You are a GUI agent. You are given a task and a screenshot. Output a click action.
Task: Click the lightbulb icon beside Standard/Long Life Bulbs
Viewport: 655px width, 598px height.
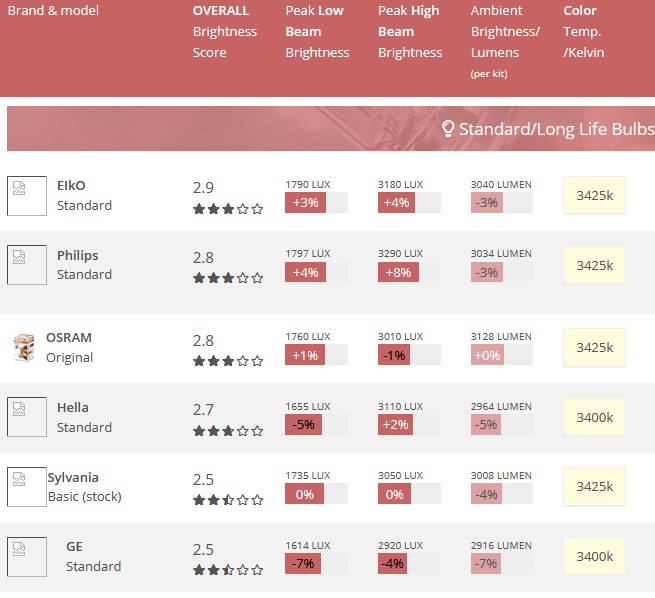pos(448,129)
